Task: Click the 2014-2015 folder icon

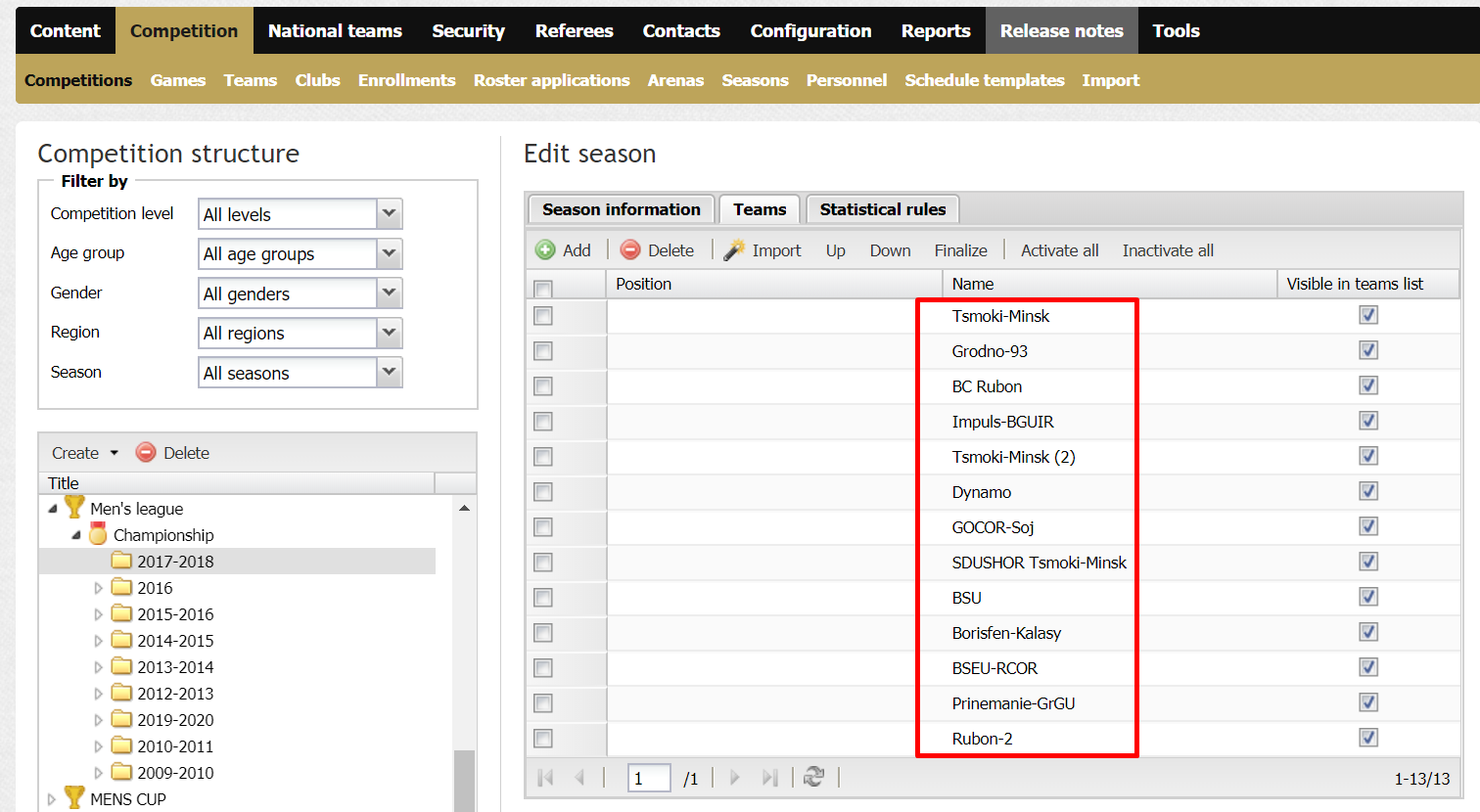Action: tap(121, 640)
